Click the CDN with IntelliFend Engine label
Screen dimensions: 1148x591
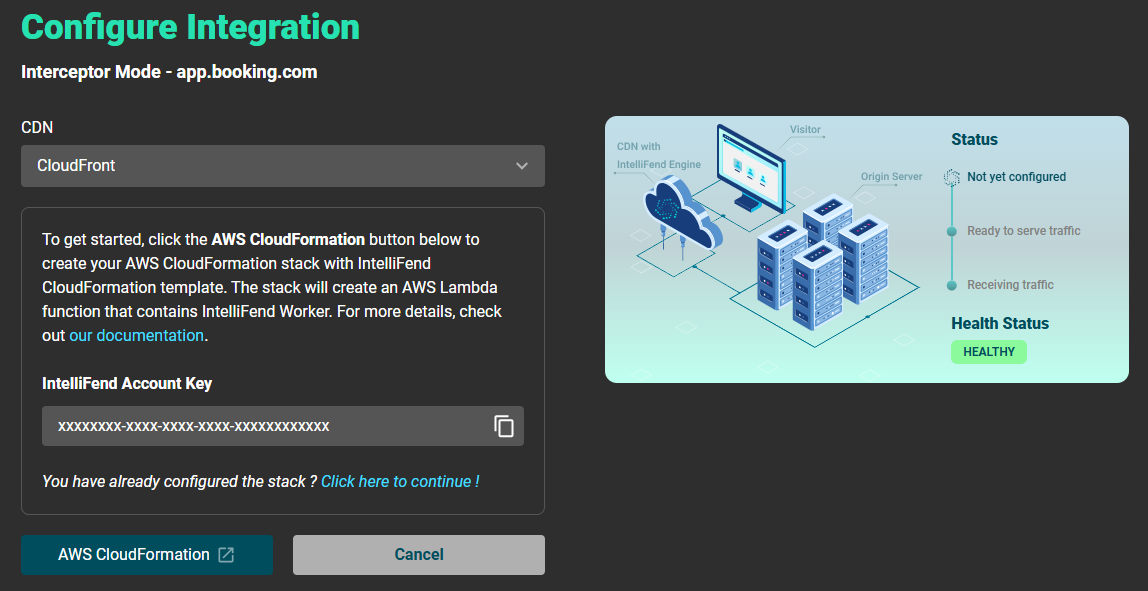[658, 156]
